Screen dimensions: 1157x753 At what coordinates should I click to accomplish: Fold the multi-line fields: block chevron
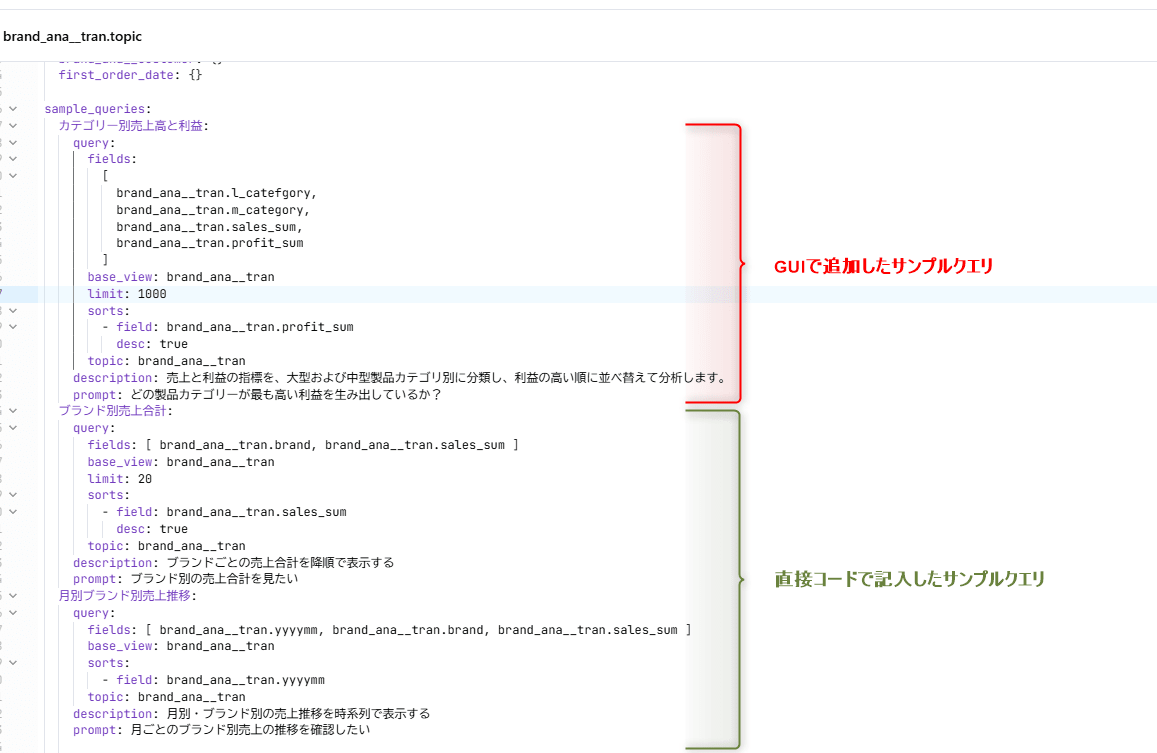pos(13,159)
